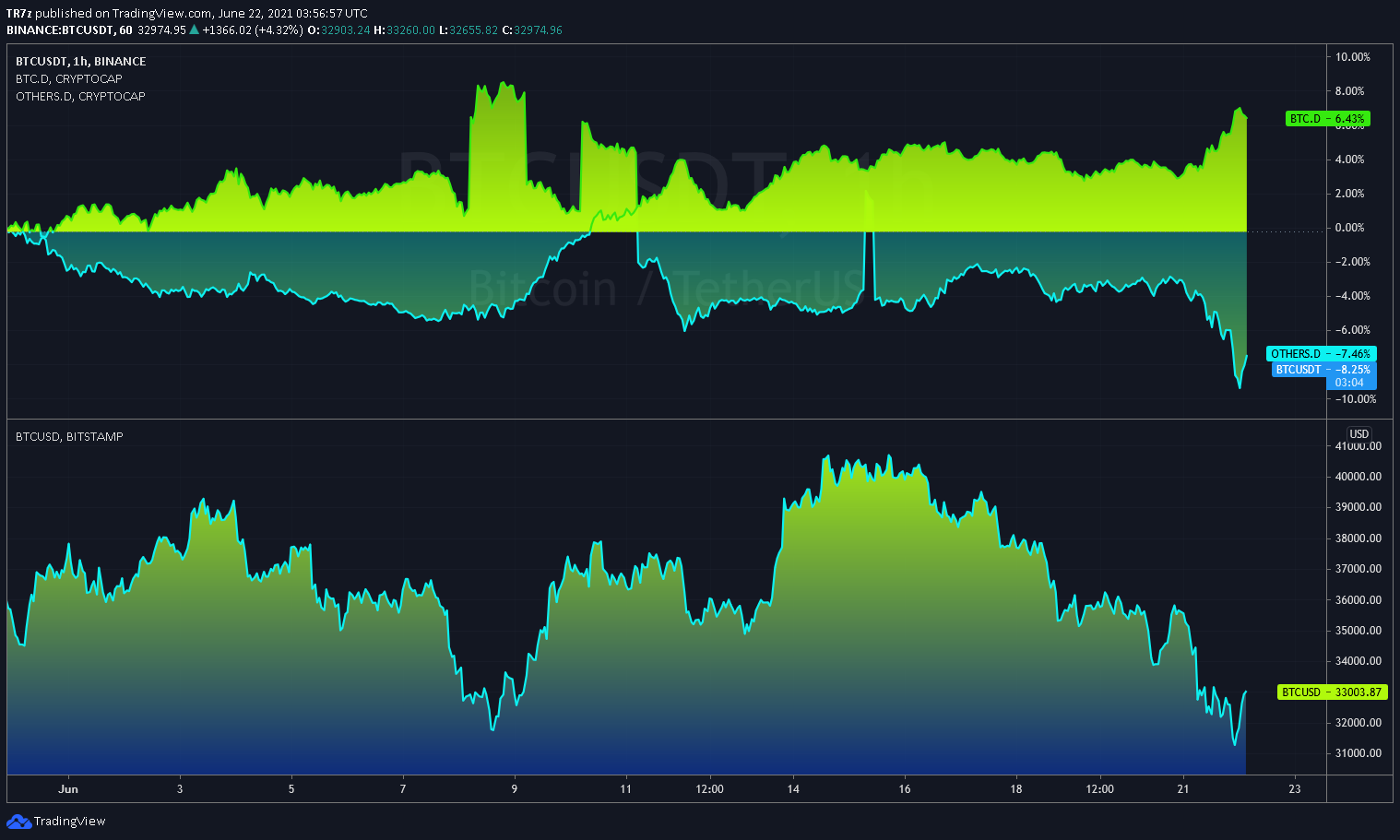
Task: Click the close value C:32974.96 in header
Action: click(x=532, y=30)
